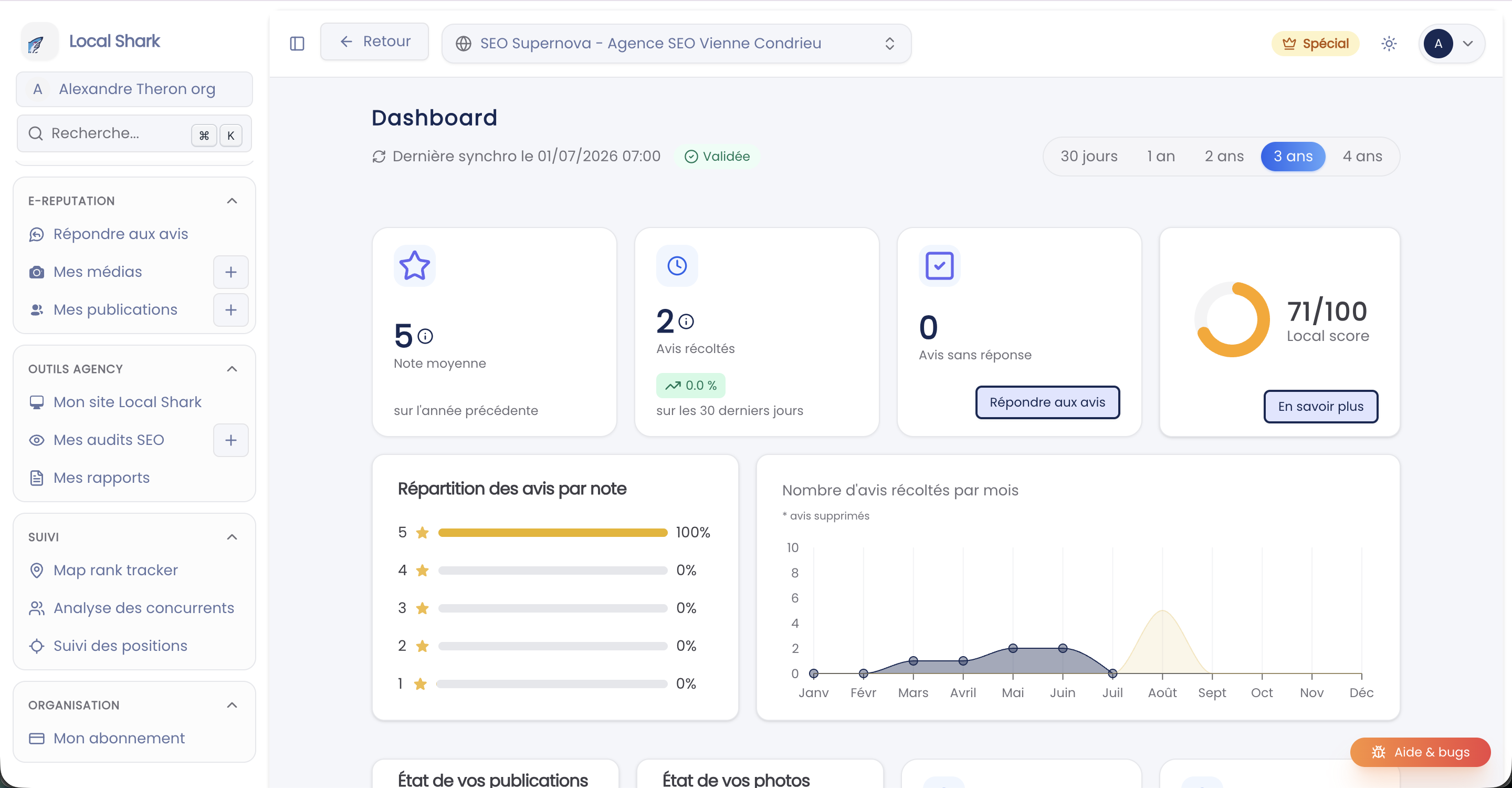The height and width of the screenshot is (788, 1512).
Task: Click the Suivi des positions target icon
Action: pyautogui.click(x=36, y=646)
